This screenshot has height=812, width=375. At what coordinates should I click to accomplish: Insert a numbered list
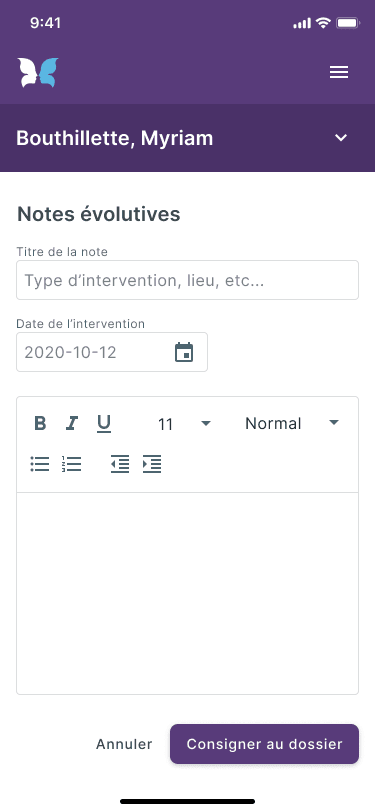(71, 464)
